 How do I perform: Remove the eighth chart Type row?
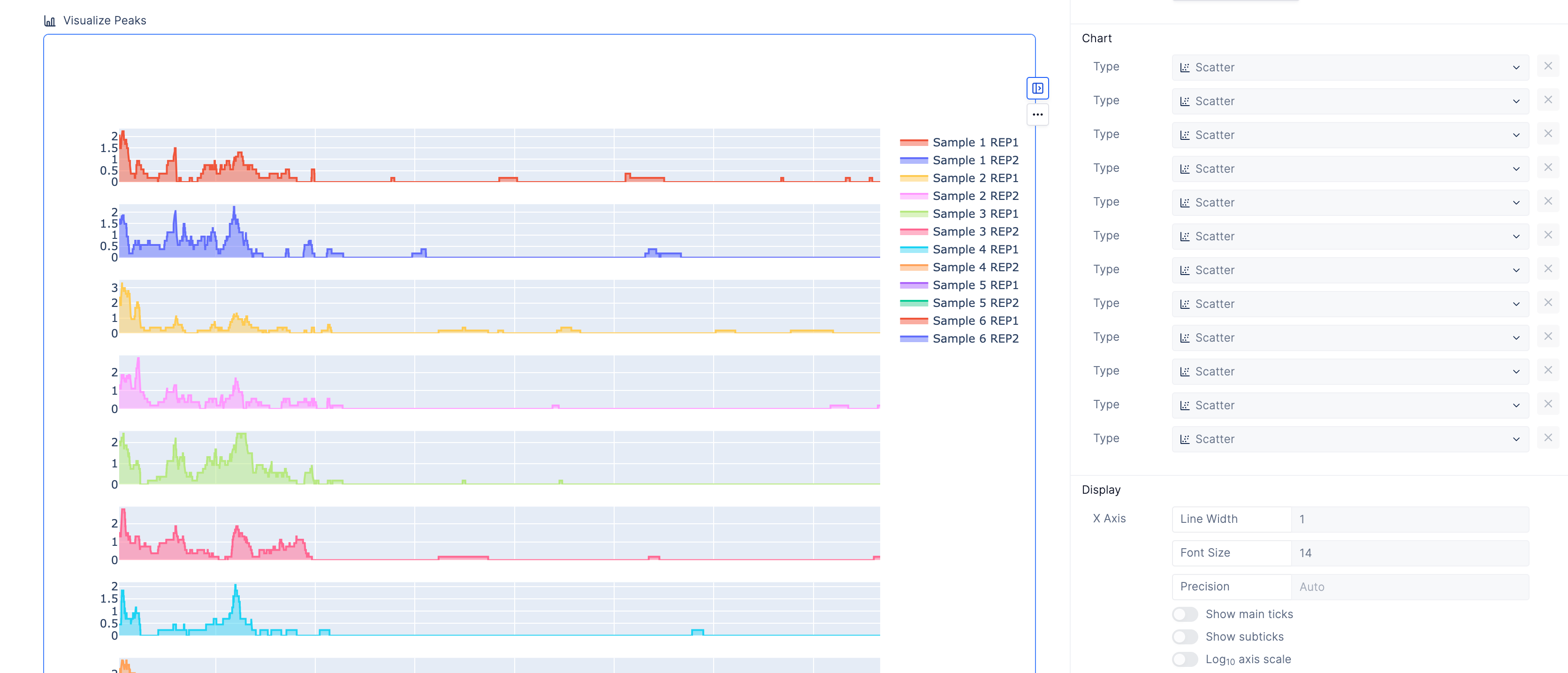pyautogui.click(x=1547, y=303)
